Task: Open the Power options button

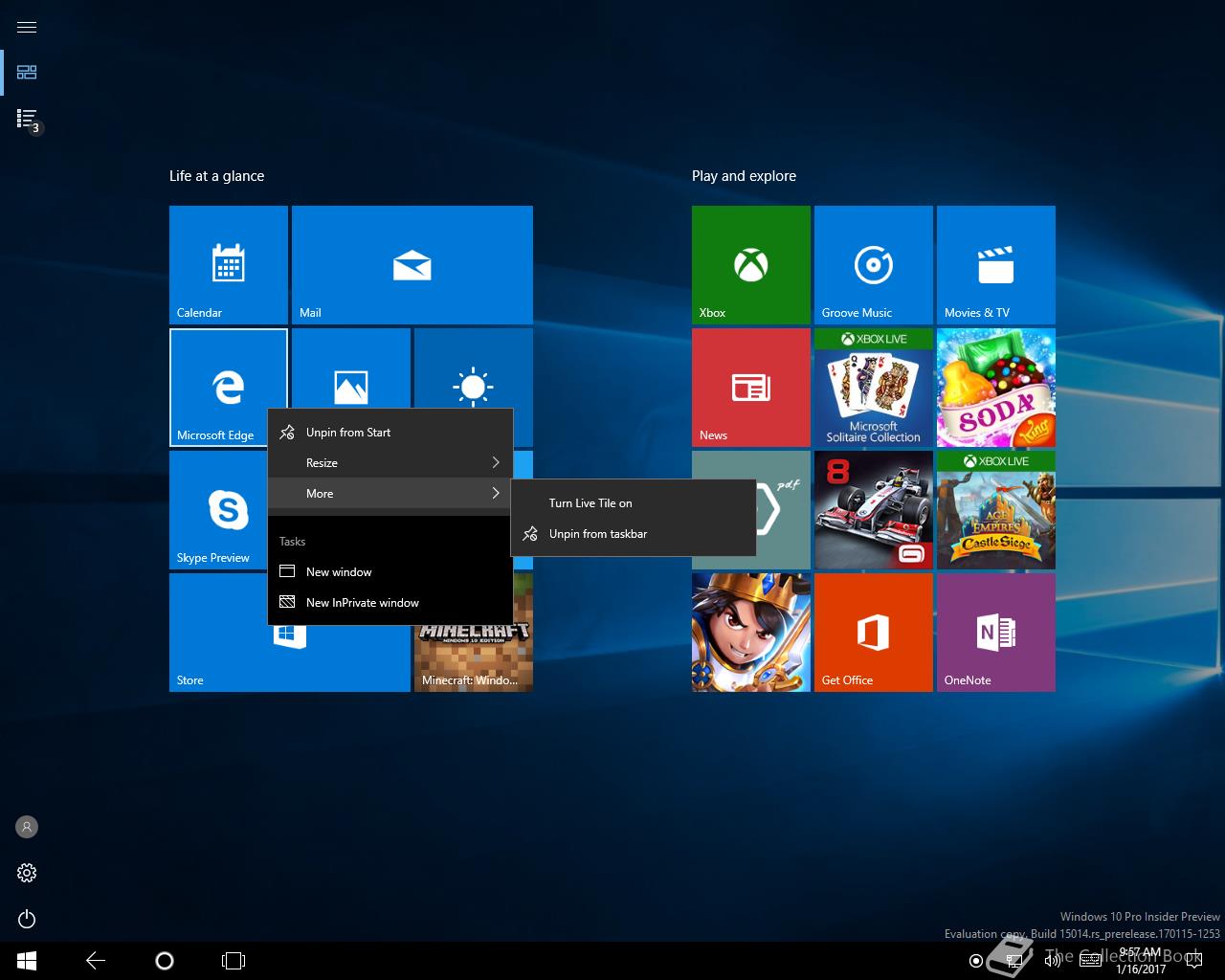Action: (27, 919)
